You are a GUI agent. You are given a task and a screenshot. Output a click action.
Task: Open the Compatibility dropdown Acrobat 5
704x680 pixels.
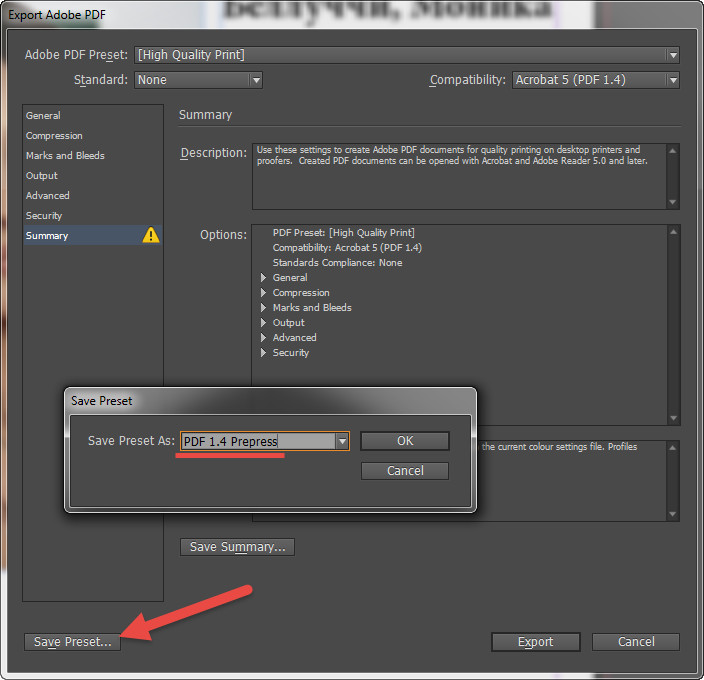[x=596, y=80]
